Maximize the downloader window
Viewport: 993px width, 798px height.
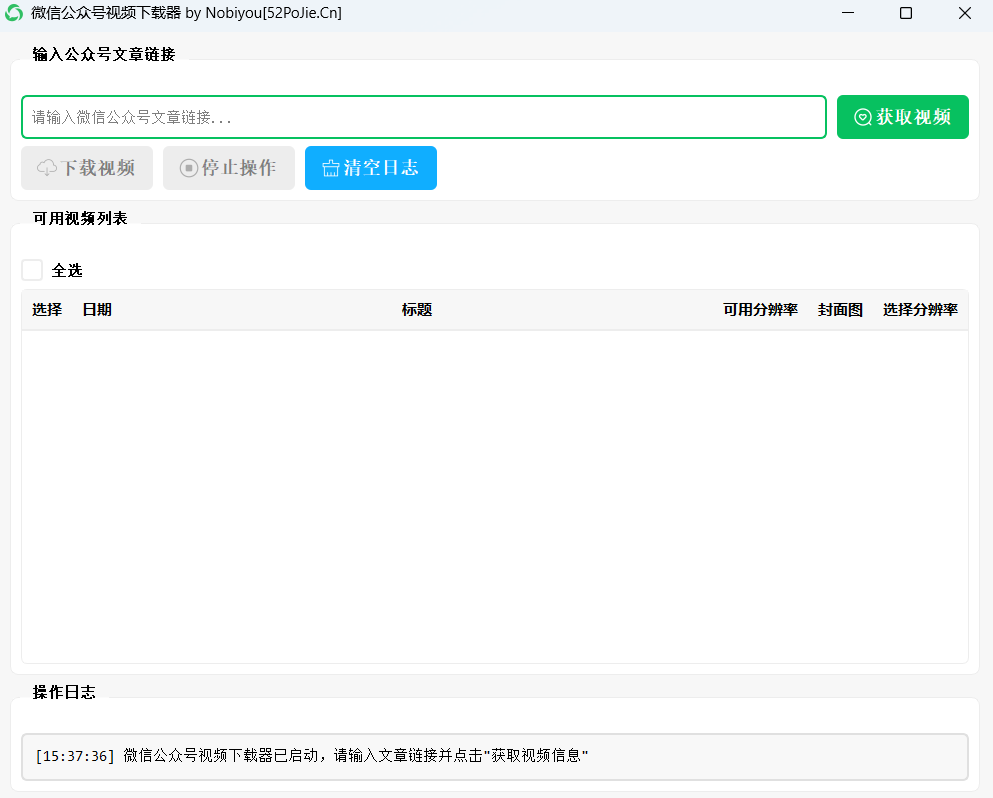[906, 13]
